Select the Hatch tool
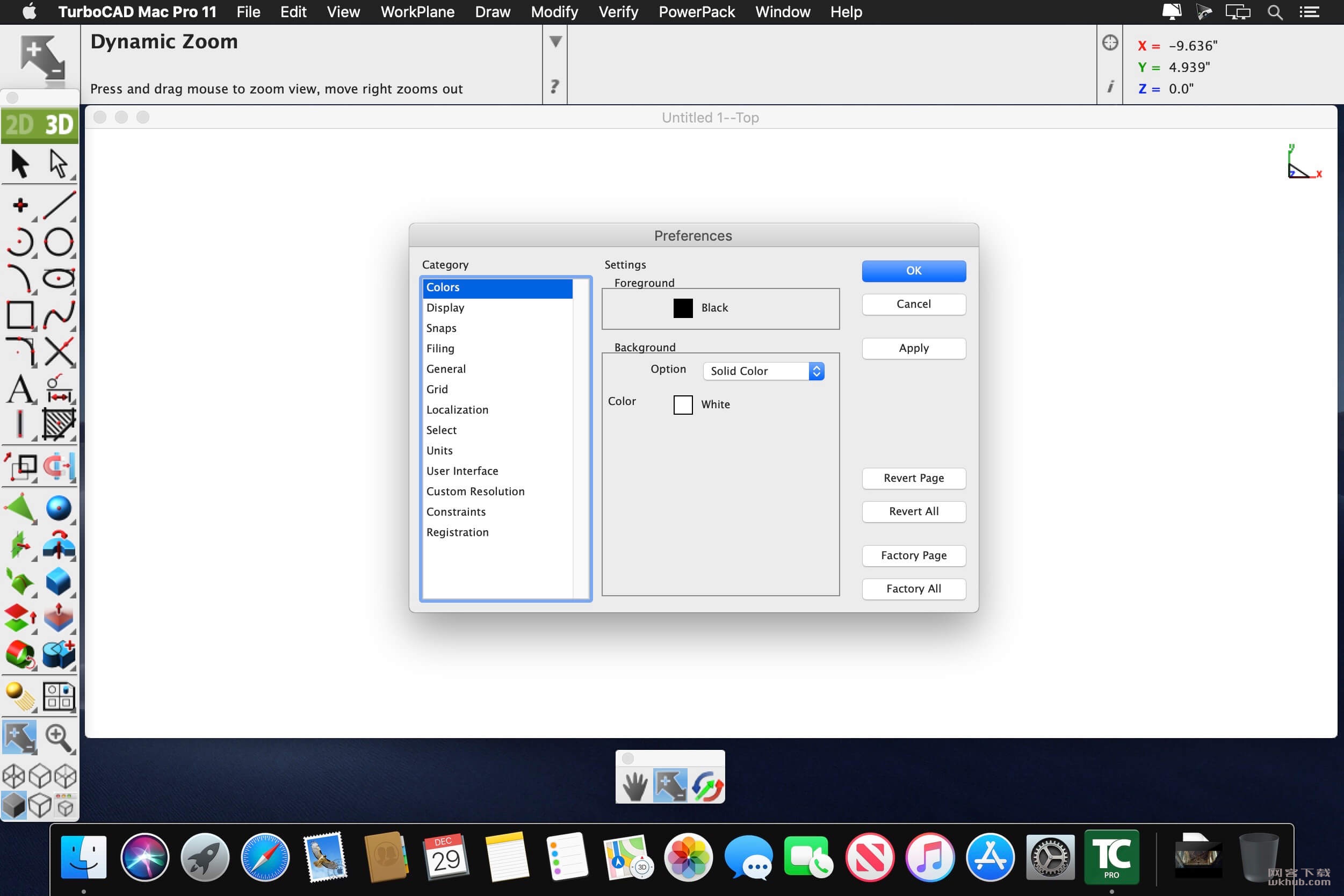The width and height of the screenshot is (1344, 896). click(x=59, y=424)
